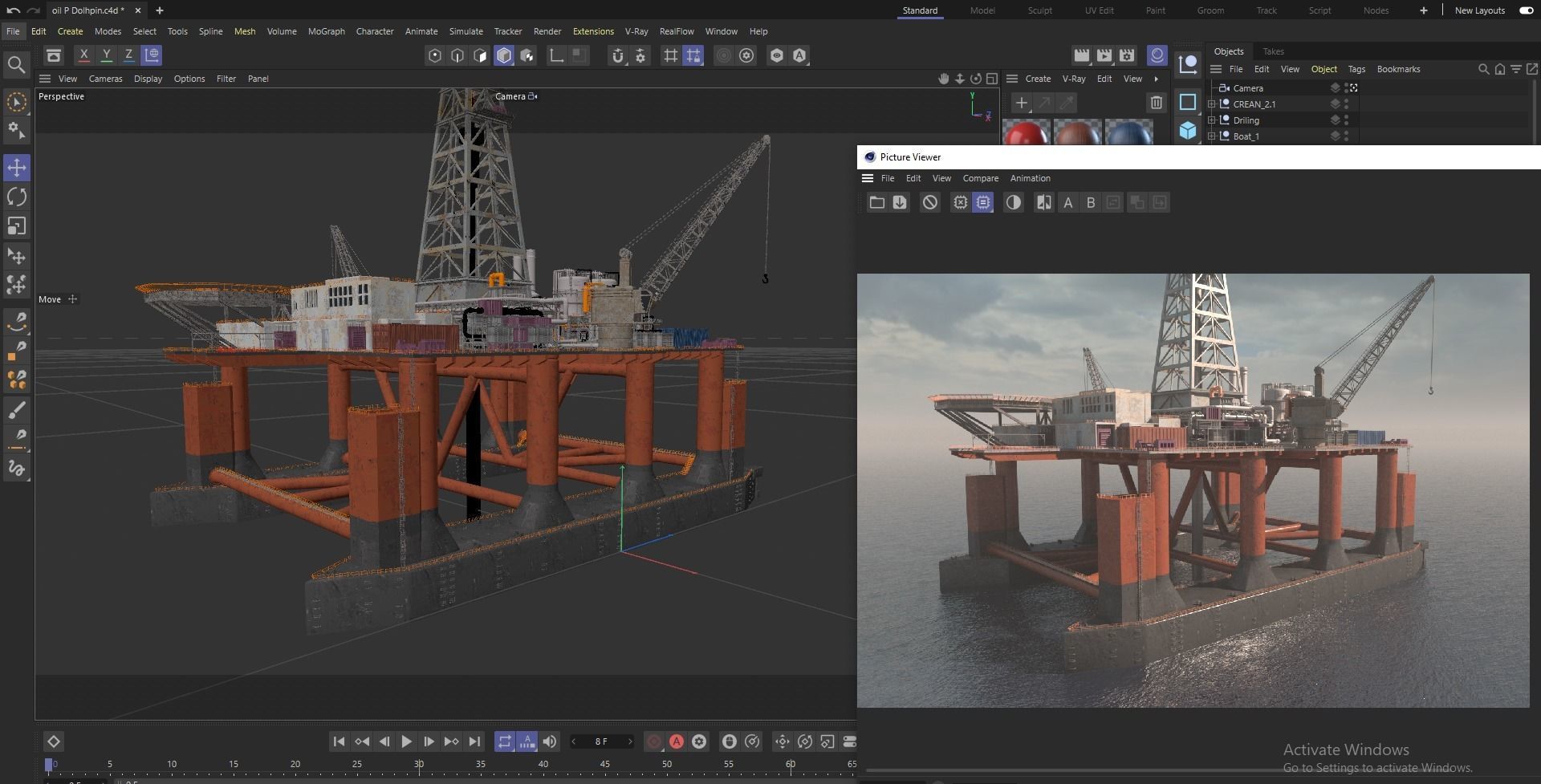Select the Rotate tool
The width and height of the screenshot is (1541, 784).
click(17, 197)
